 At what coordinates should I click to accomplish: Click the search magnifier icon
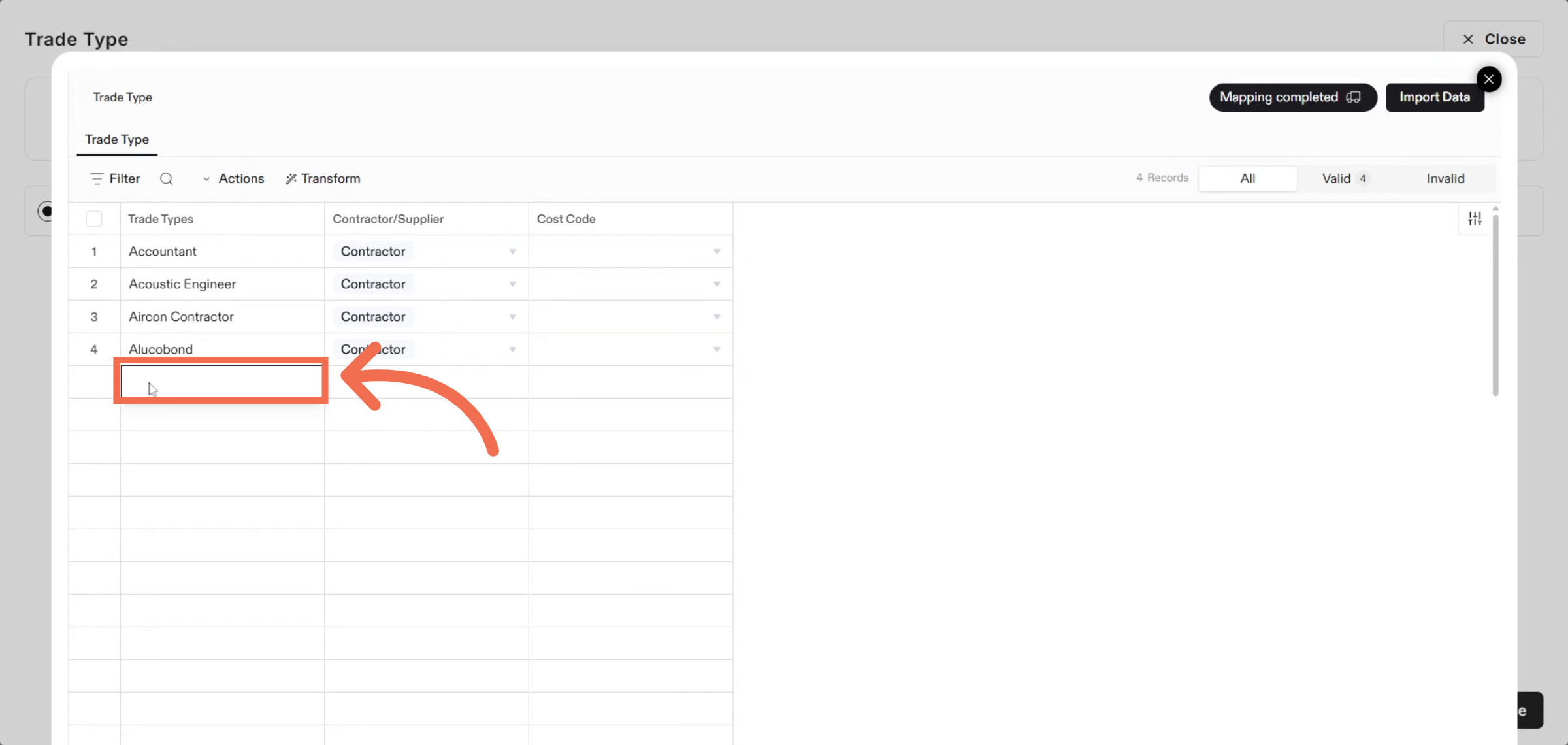tap(167, 179)
